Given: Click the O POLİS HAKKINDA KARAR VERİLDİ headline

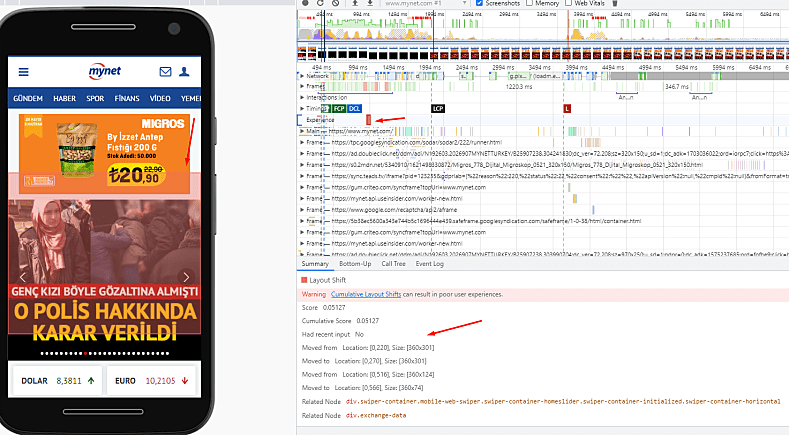Looking at the screenshot, I should (x=105, y=322).
